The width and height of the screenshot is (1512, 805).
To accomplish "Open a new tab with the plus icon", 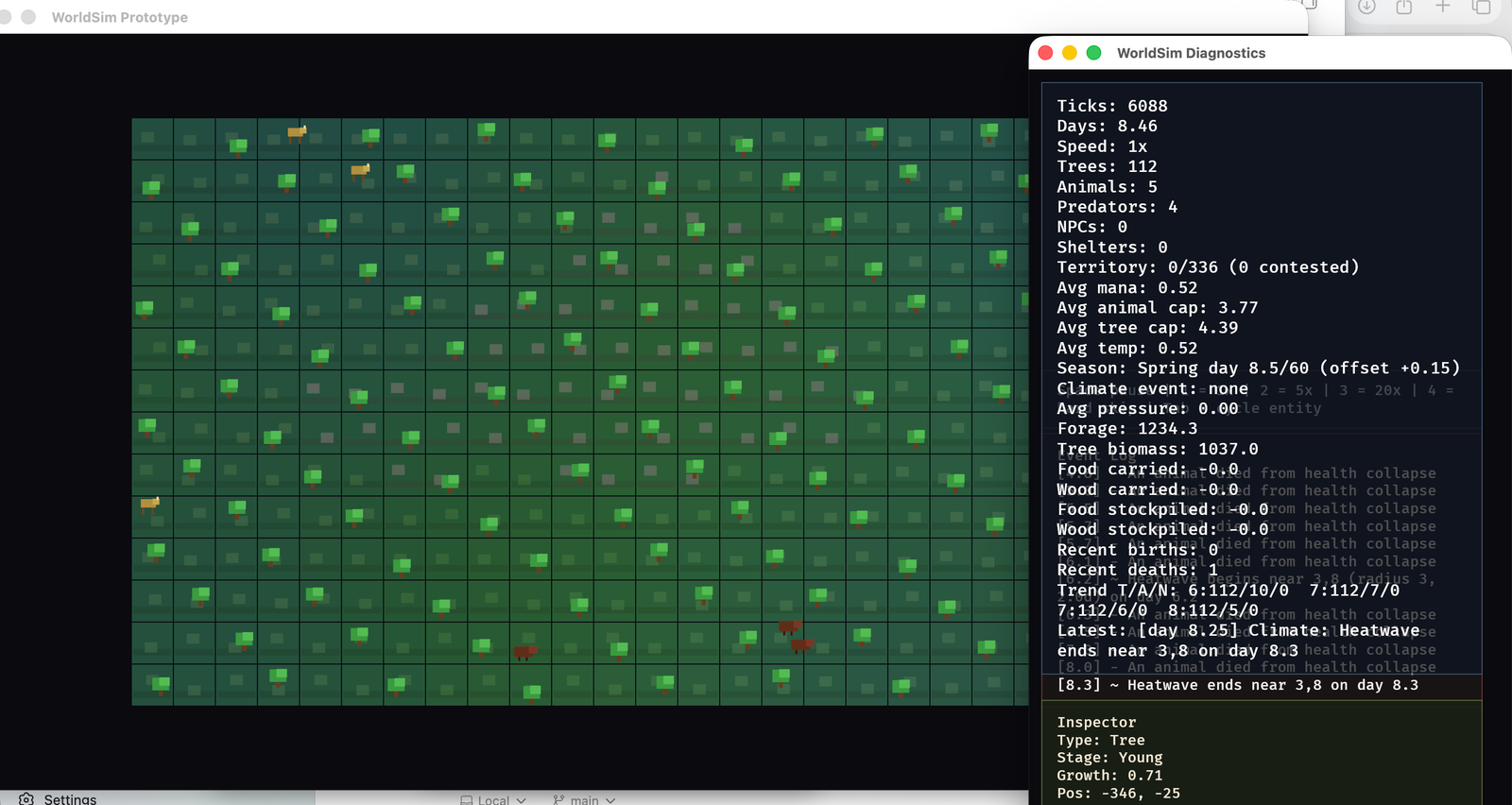I will 1442,8.
